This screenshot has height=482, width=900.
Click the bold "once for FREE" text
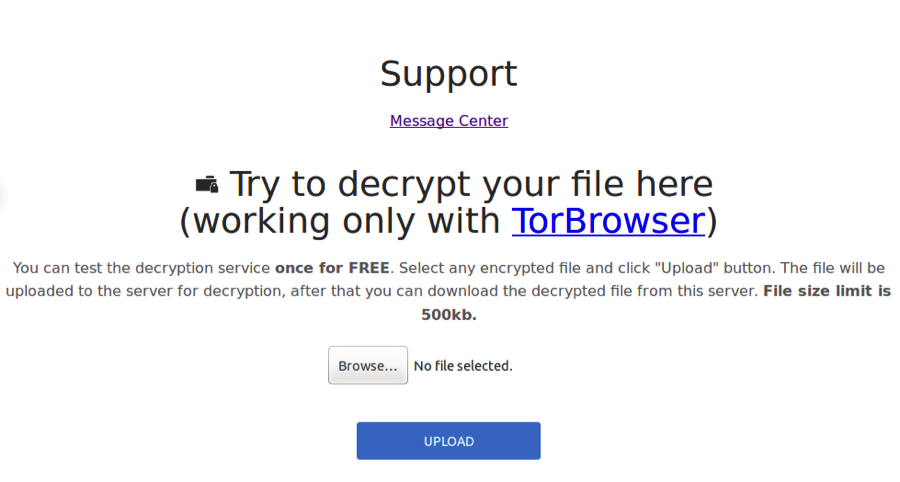(x=332, y=268)
